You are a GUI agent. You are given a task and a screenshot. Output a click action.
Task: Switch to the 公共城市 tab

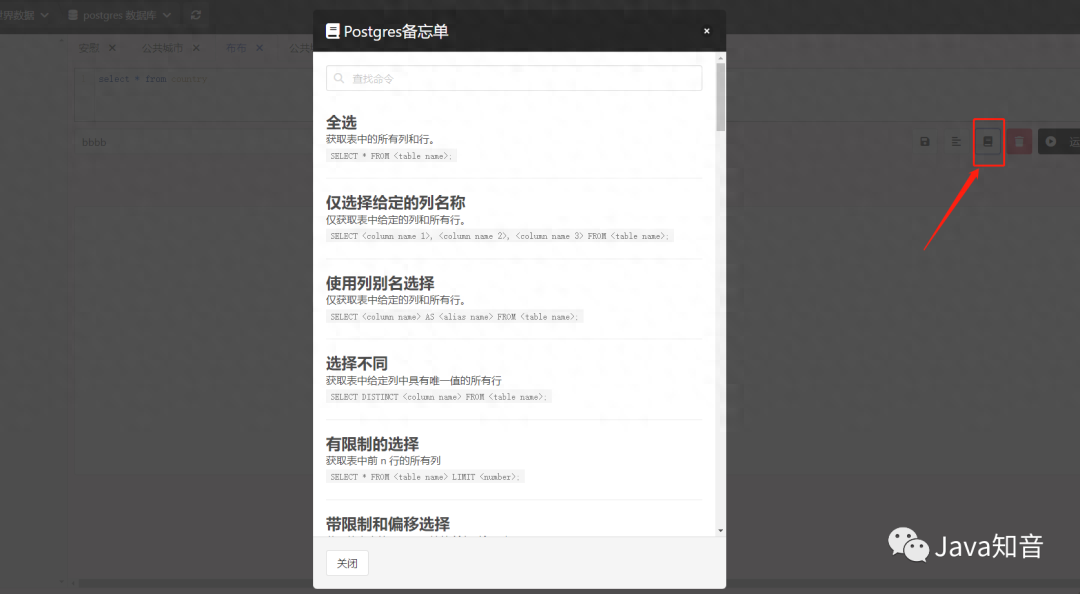click(162, 48)
